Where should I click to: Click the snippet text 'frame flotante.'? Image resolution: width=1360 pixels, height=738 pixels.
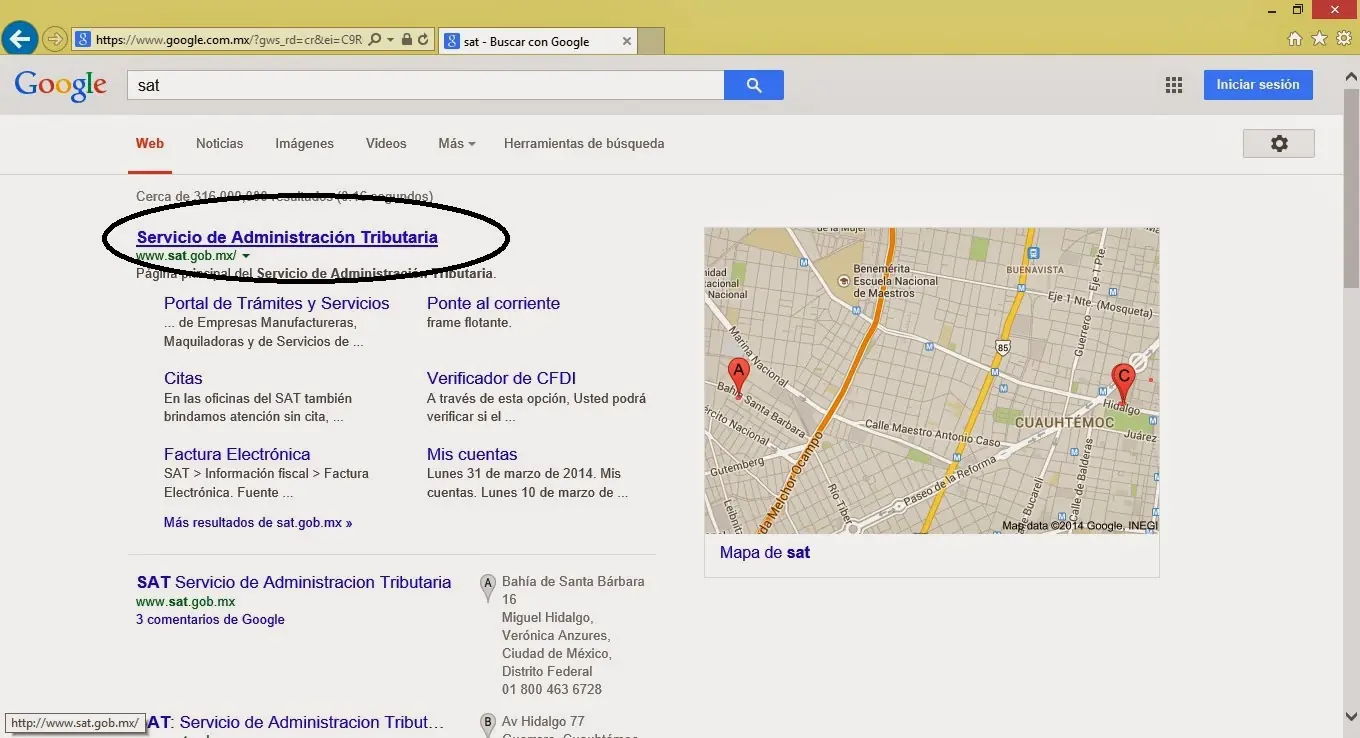469,323
